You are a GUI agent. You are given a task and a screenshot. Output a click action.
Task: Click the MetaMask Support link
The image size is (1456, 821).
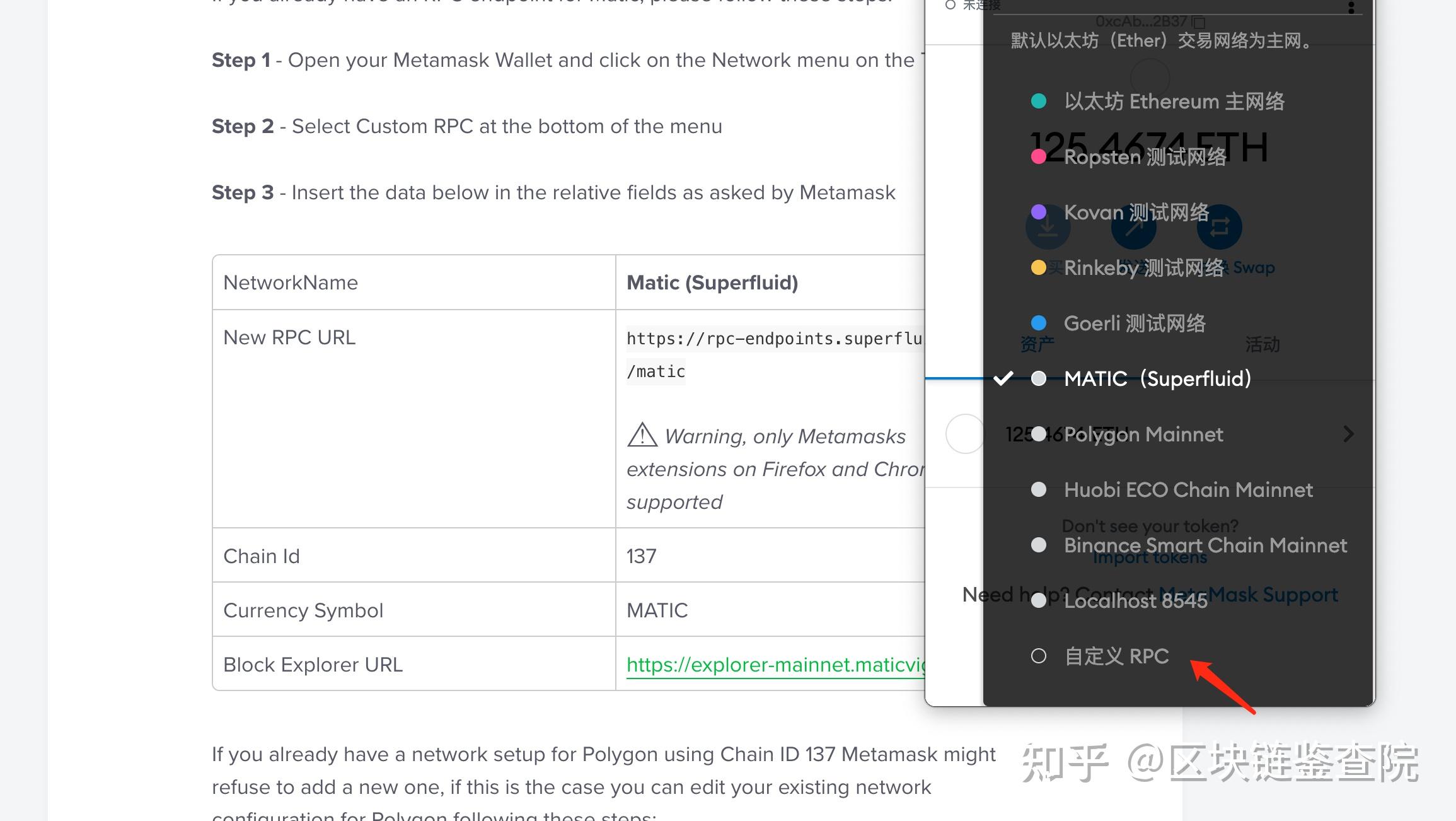(x=1249, y=595)
